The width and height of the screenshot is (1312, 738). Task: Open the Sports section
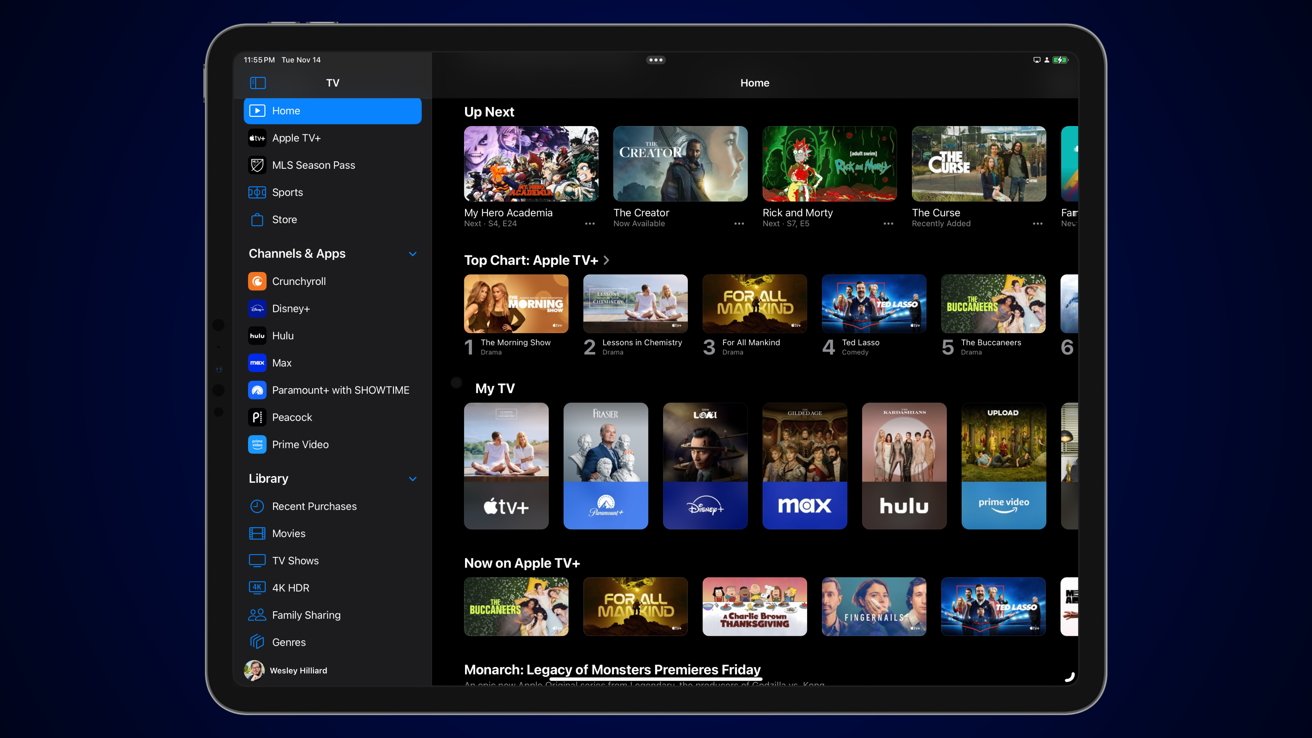pos(286,192)
